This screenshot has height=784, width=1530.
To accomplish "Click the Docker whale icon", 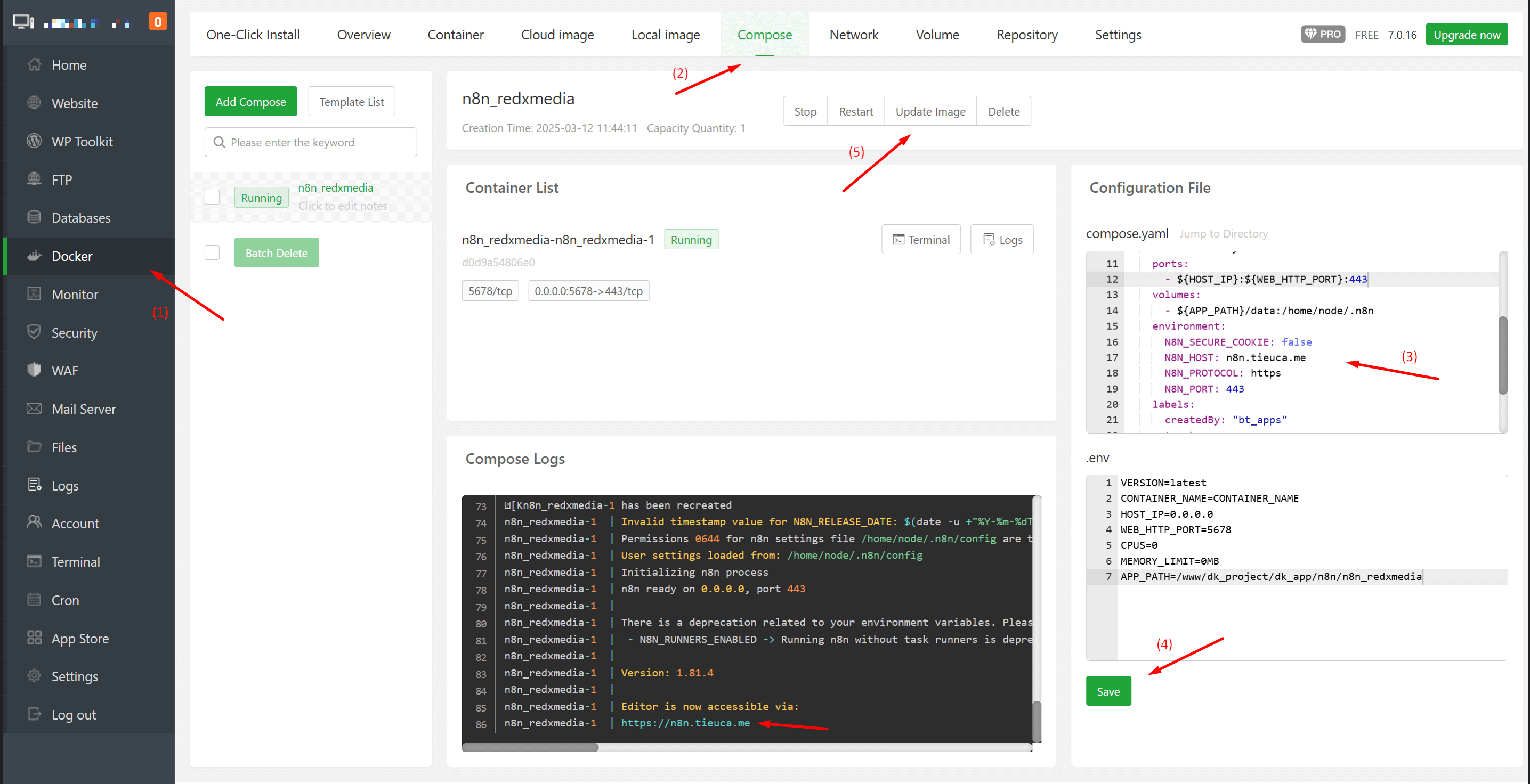I will [35, 256].
